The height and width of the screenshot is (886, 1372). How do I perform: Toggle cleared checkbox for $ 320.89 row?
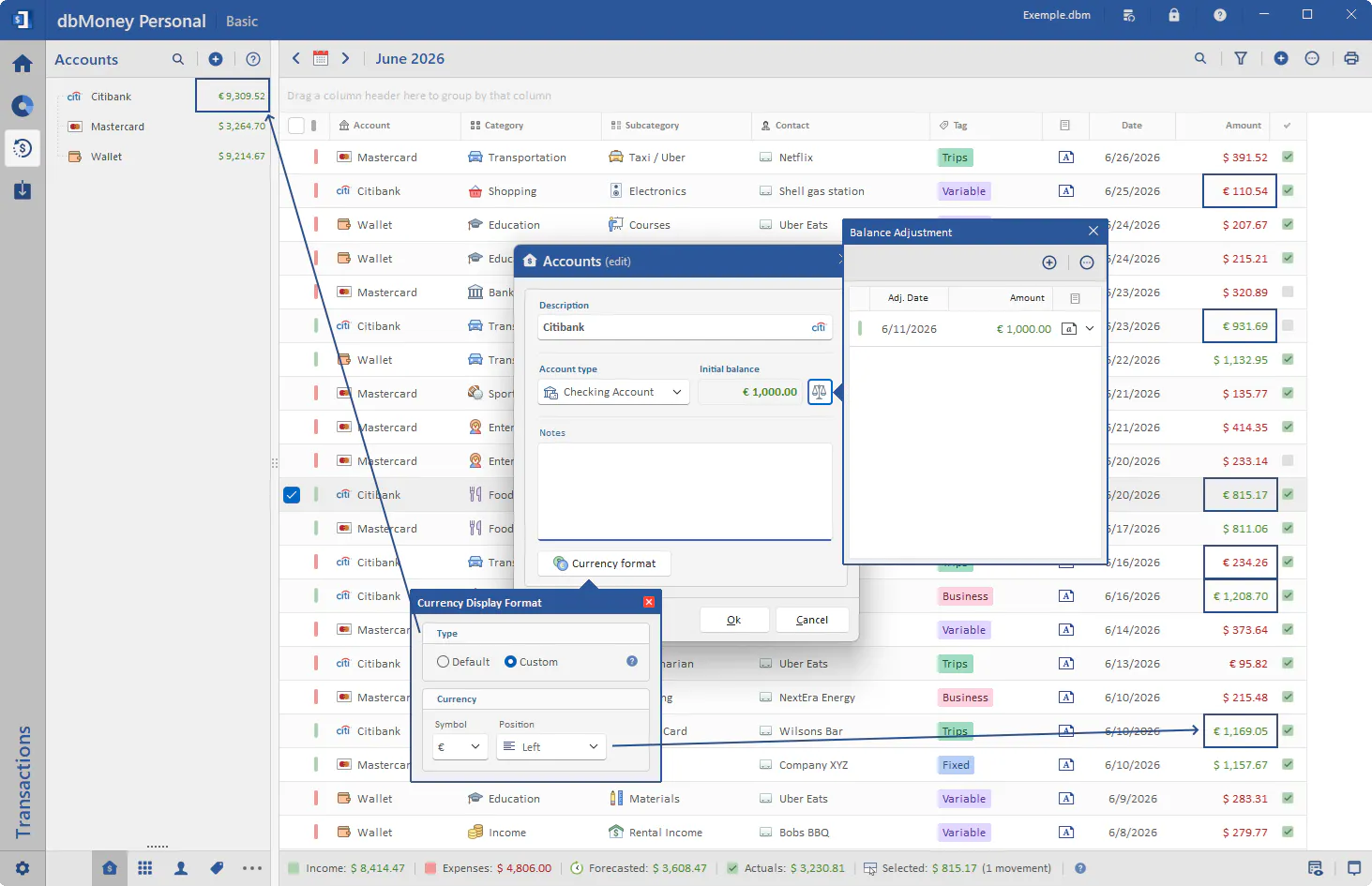click(1288, 293)
